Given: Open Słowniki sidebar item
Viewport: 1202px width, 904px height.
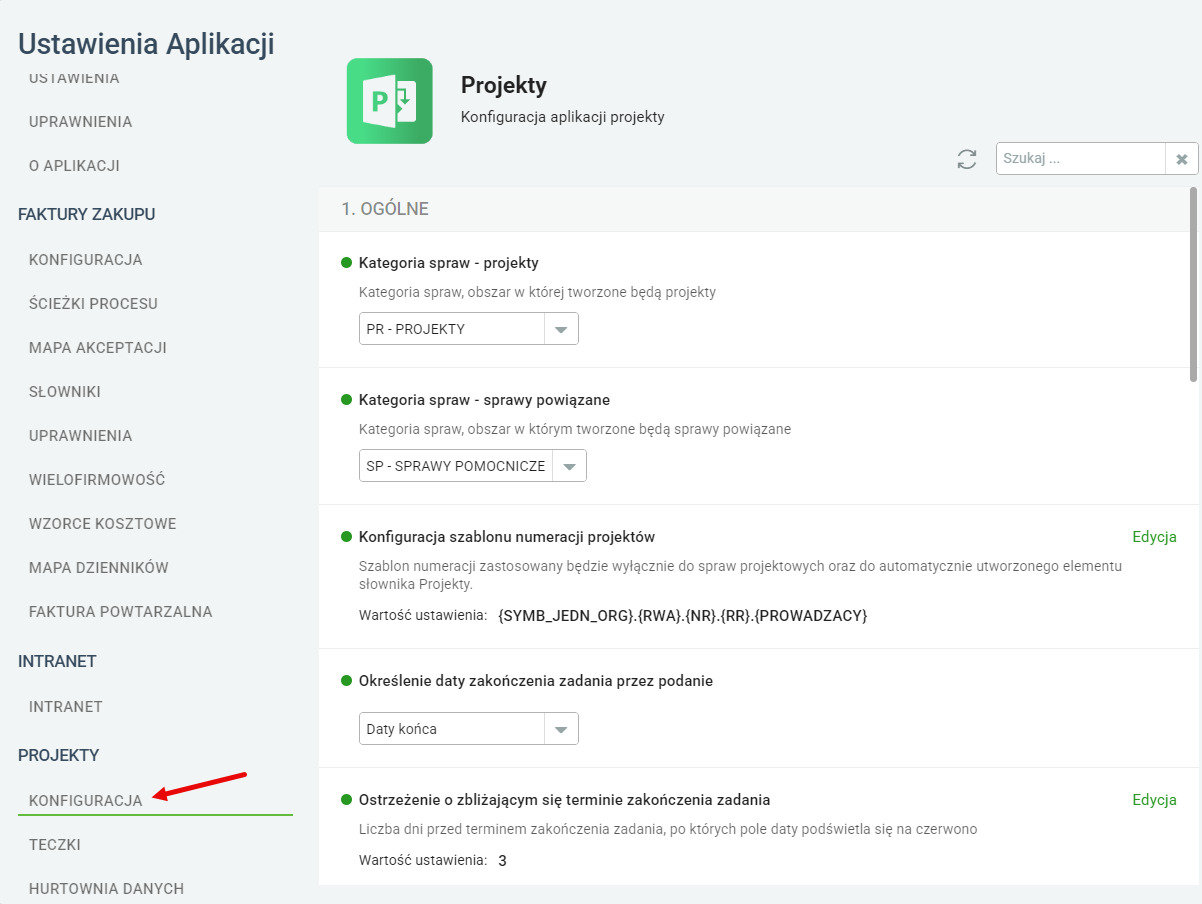Looking at the screenshot, I should [x=65, y=392].
